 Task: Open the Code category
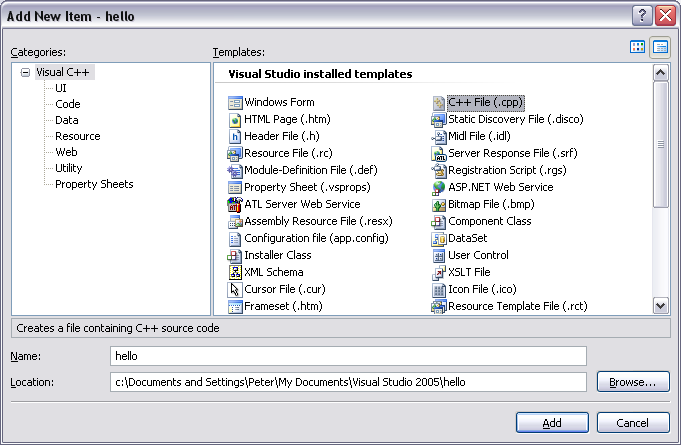click(x=68, y=104)
